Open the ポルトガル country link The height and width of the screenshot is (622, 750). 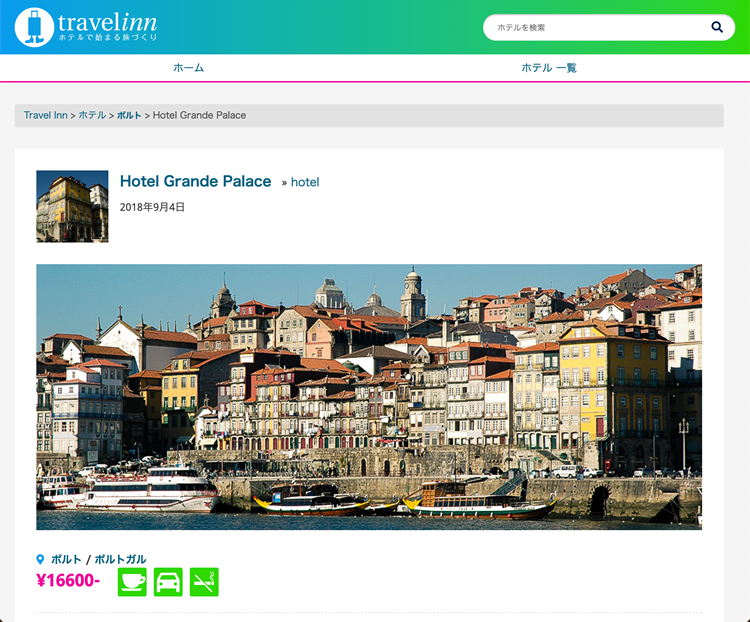tap(120, 560)
